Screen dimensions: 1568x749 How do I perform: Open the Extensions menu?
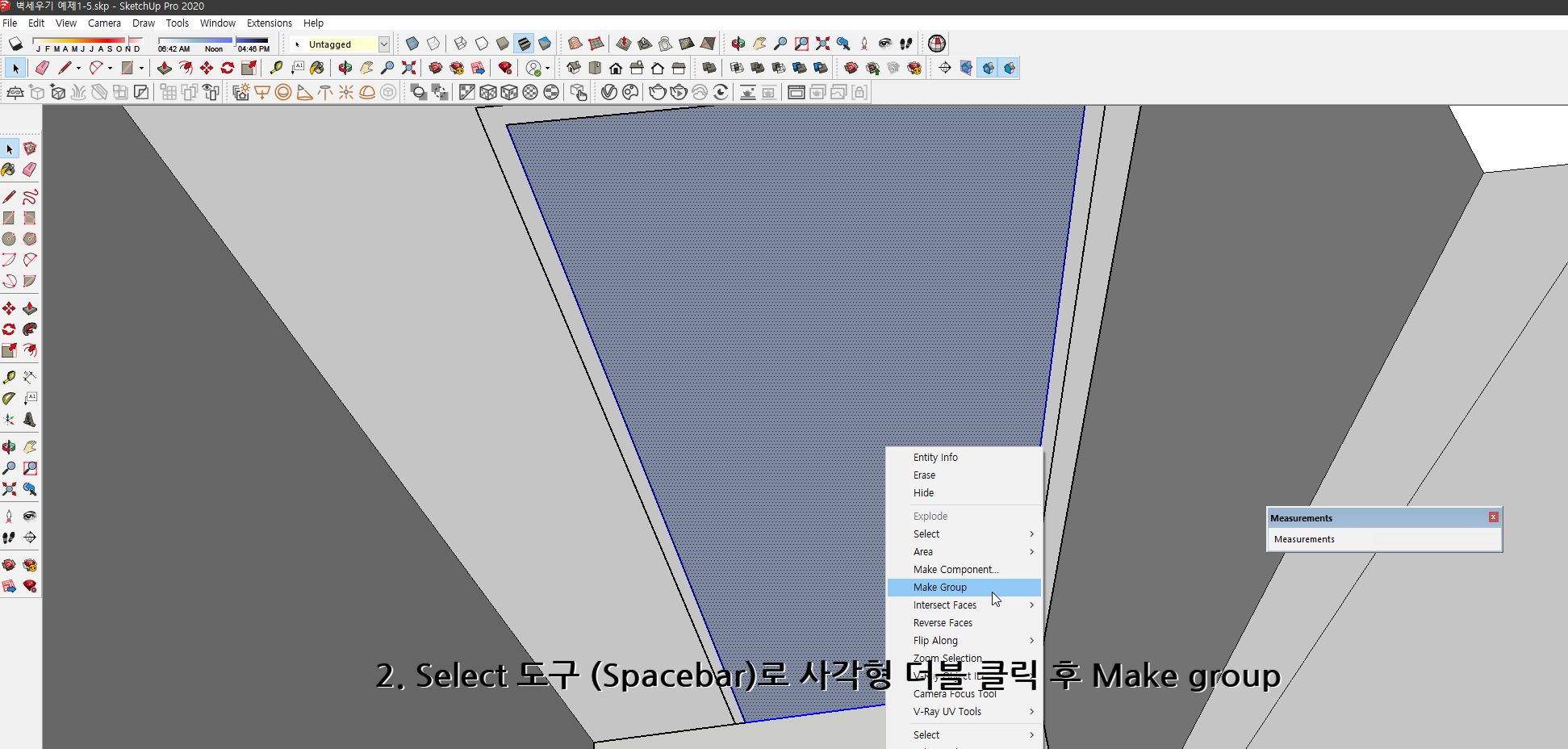point(270,23)
